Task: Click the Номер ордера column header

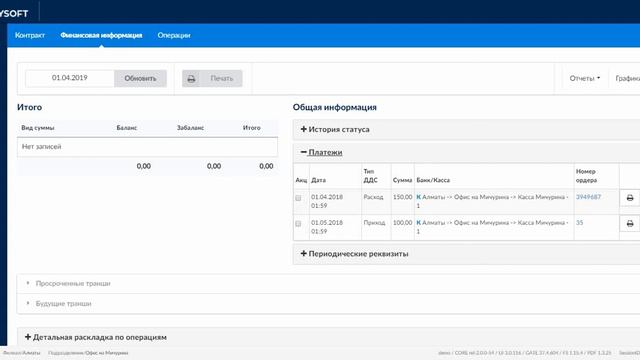Action: (x=586, y=176)
